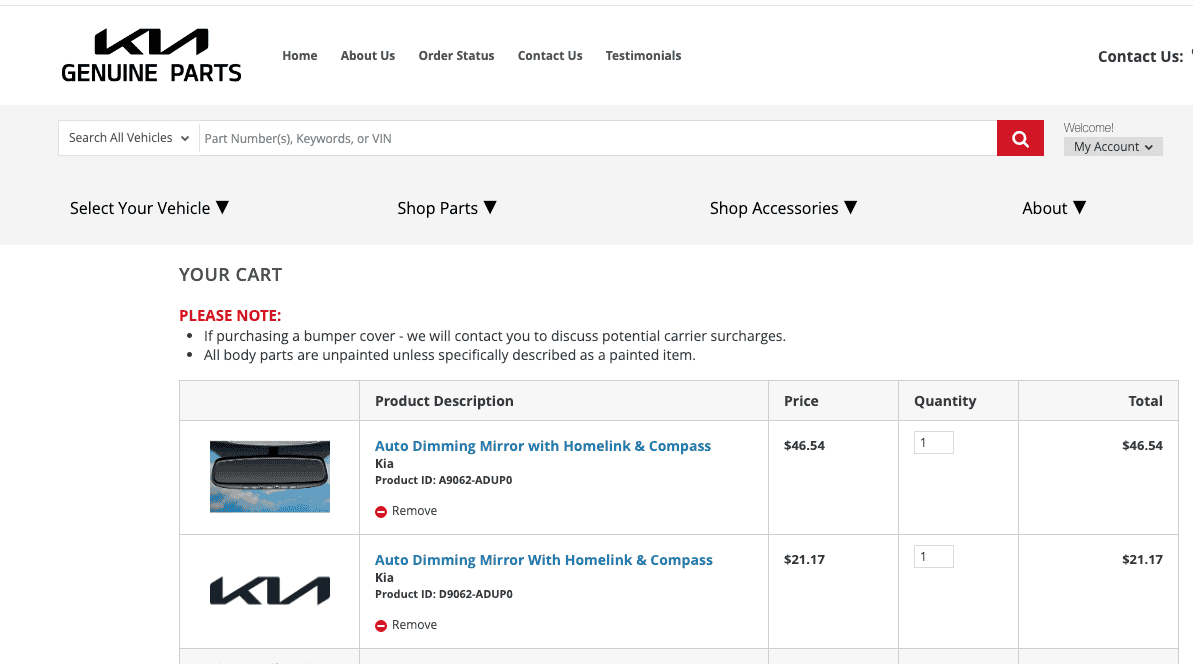Image resolution: width=1193 pixels, height=664 pixels.
Task: Click the Kia Genuine Parts logo
Action: [x=151, y=56]
